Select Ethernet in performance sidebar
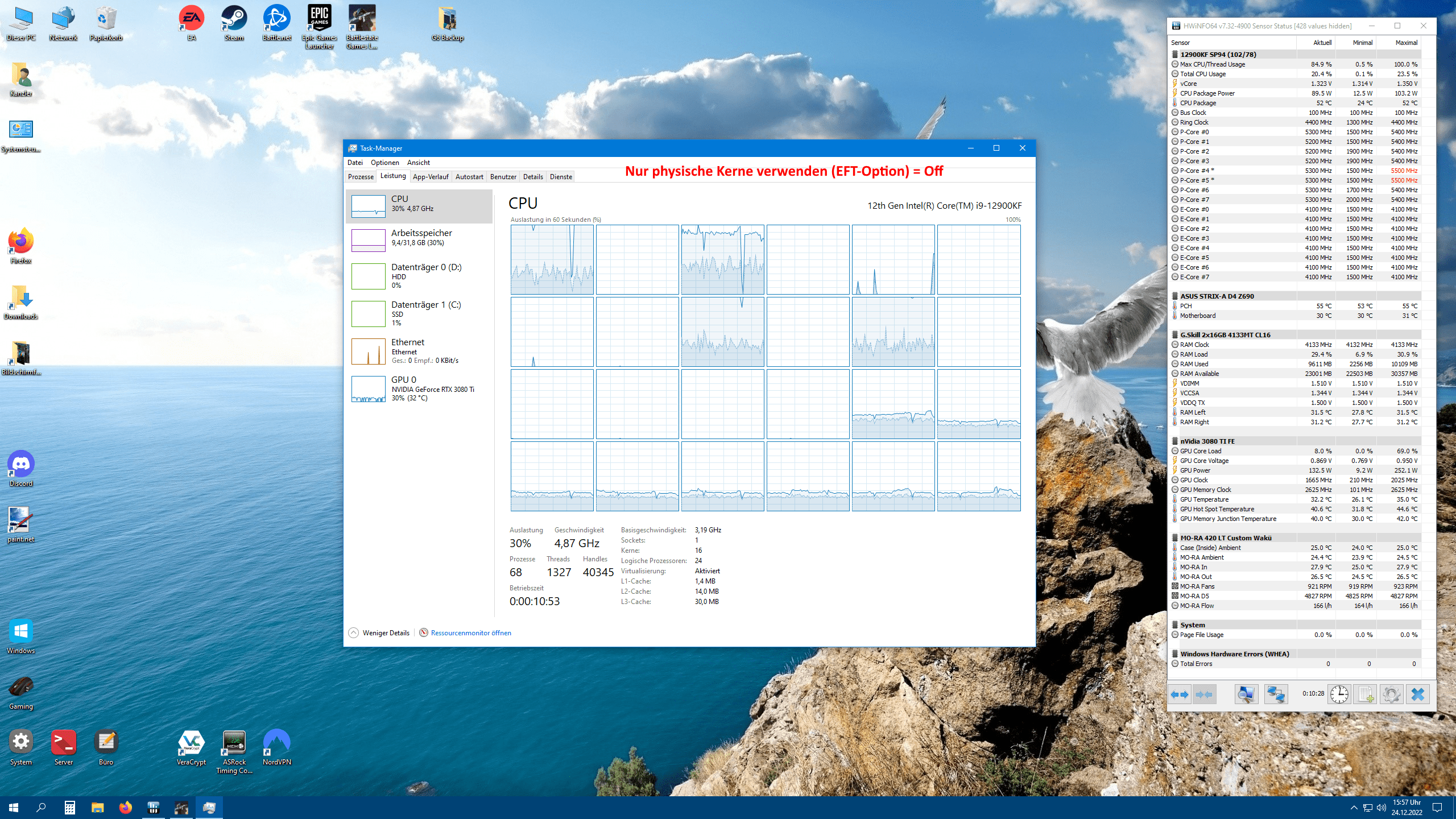1456x819 pixels. click(x=419, y=351)
